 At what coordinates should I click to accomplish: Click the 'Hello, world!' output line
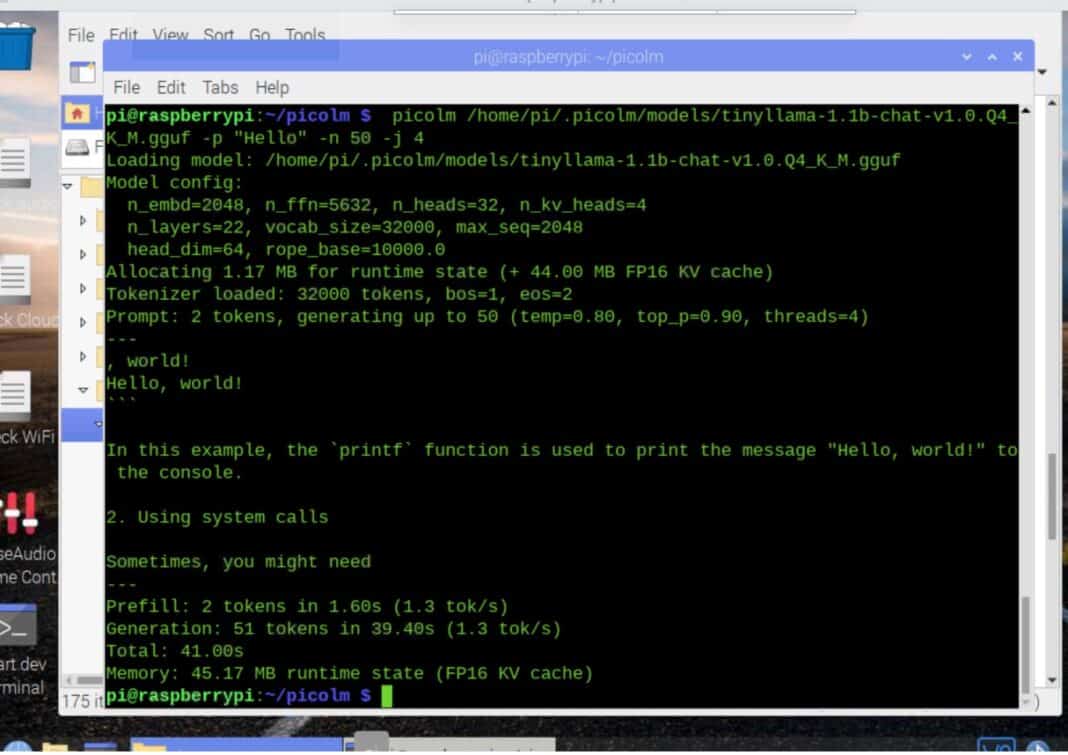(x=174, y=384)
